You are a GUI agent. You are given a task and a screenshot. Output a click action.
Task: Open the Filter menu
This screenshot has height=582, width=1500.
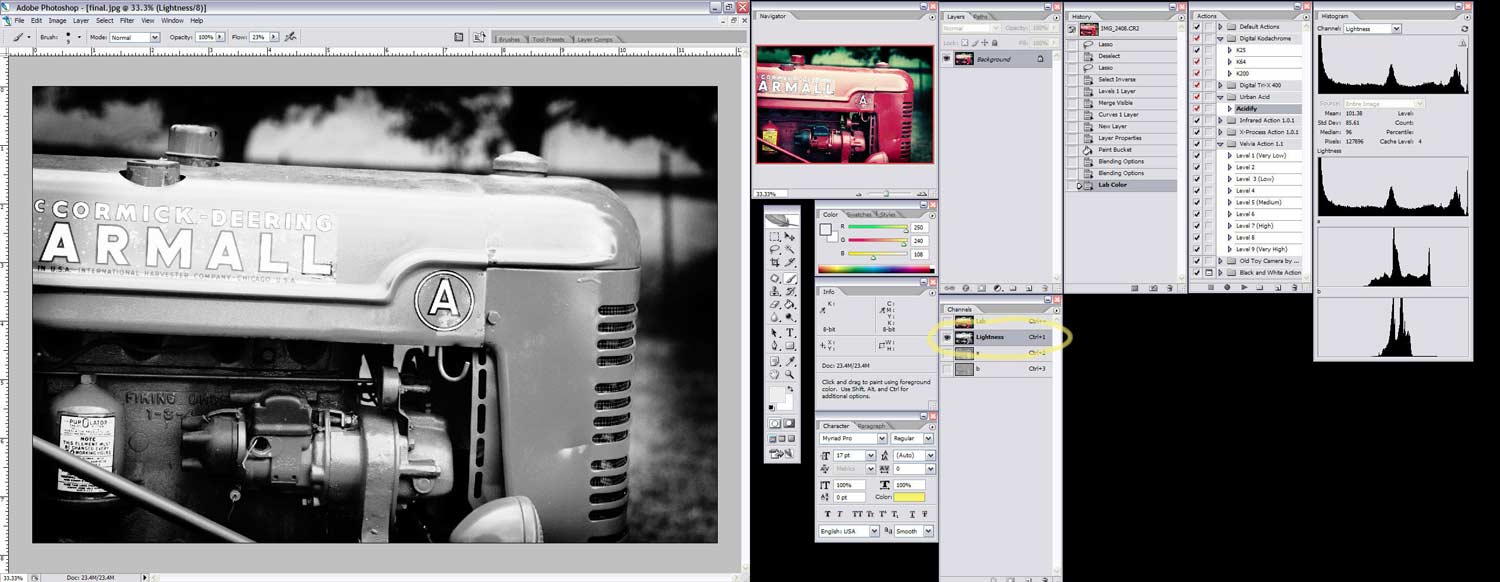click(127, 20)
